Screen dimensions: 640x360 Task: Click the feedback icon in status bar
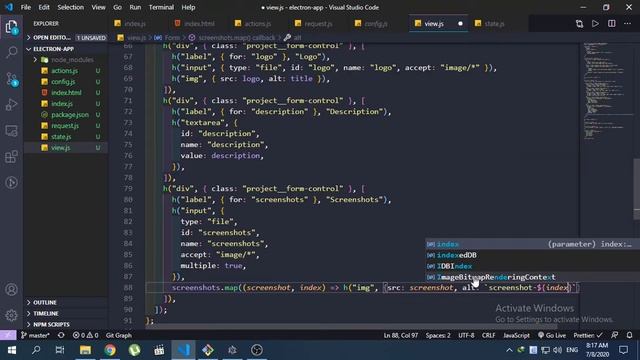(x=615, y=335)
